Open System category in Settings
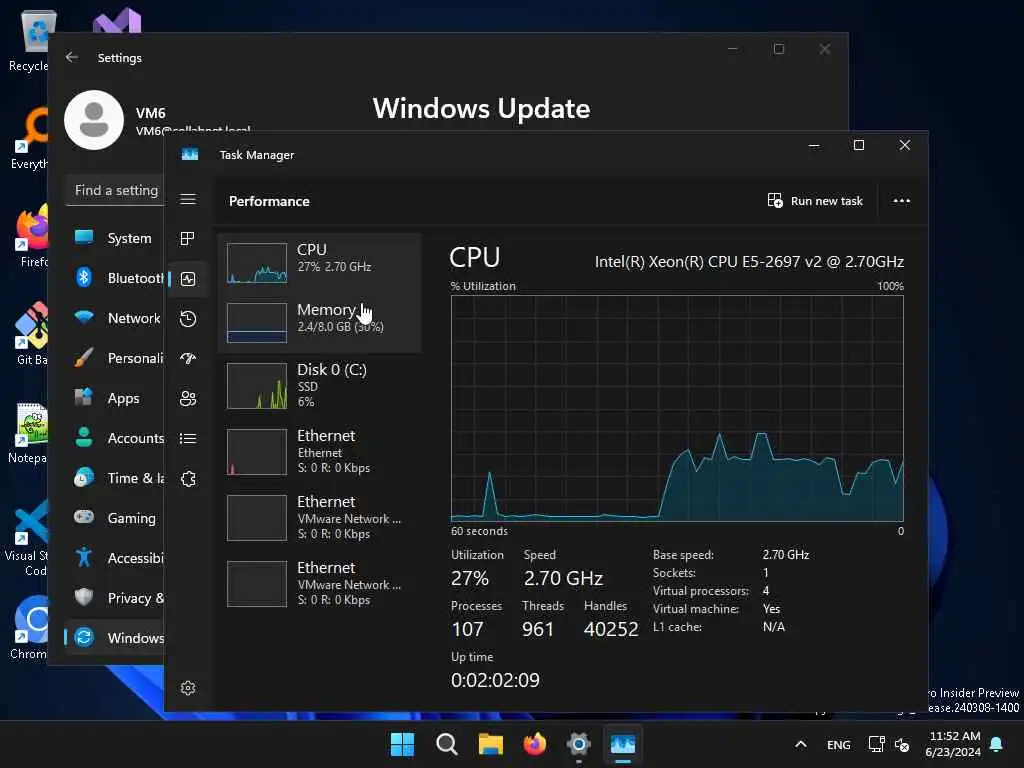This screenshot has height=768, width=1024. pos(115,238)
